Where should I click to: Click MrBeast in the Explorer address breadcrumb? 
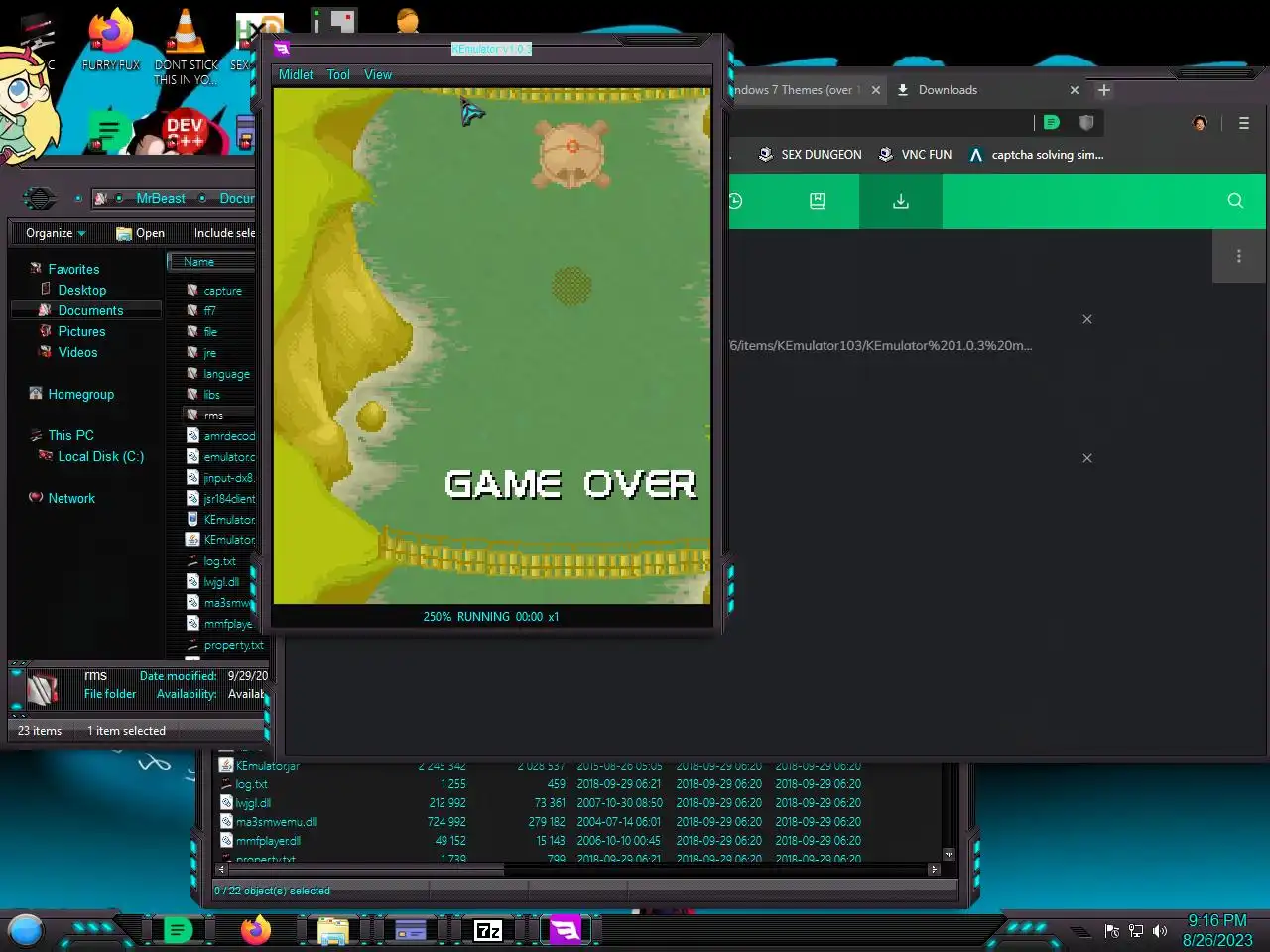(161, 198)
